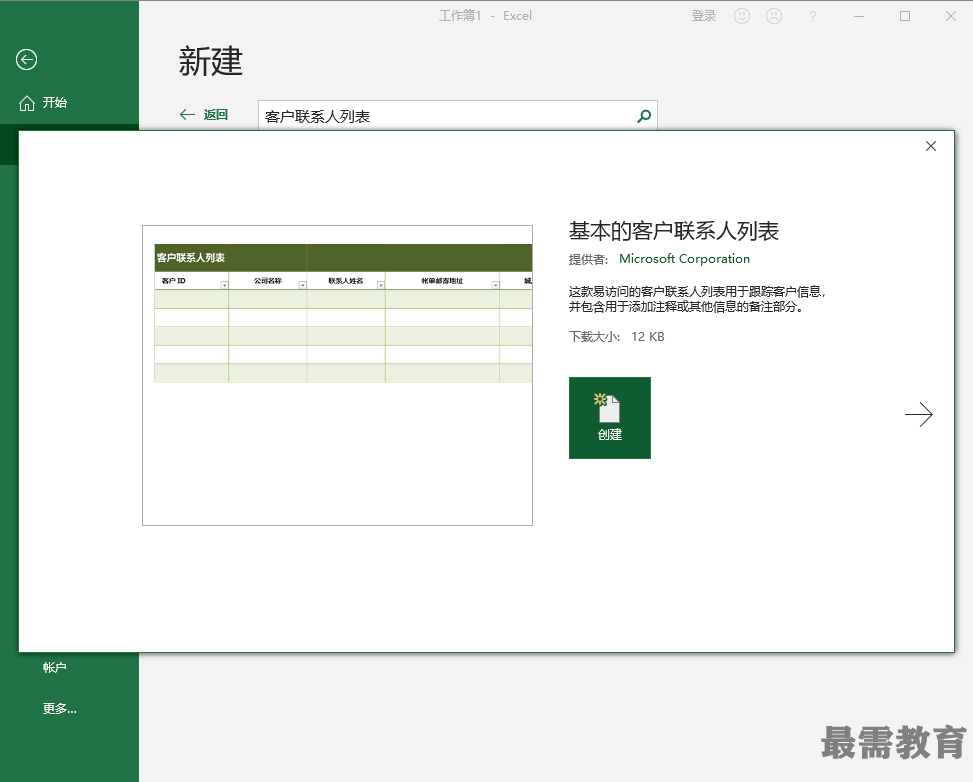The width and height of the screenshot is (973, 782).
Task: Close the template preview dialog
Action: pos(931,146)
